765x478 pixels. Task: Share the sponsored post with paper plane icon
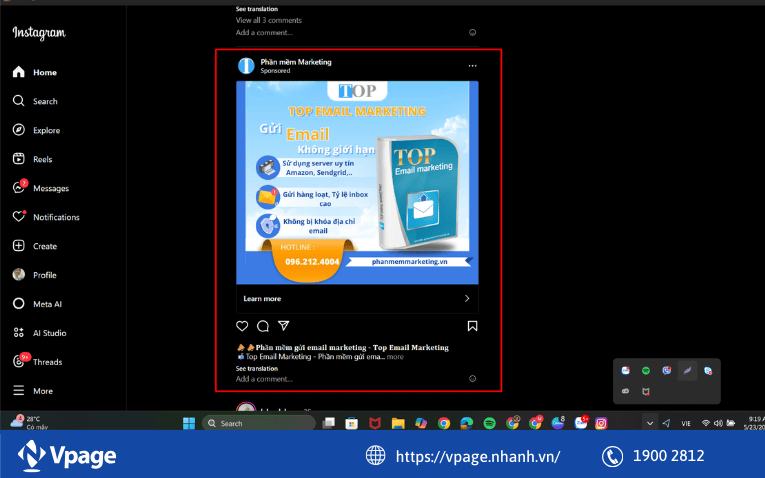[x=283, y=326]
